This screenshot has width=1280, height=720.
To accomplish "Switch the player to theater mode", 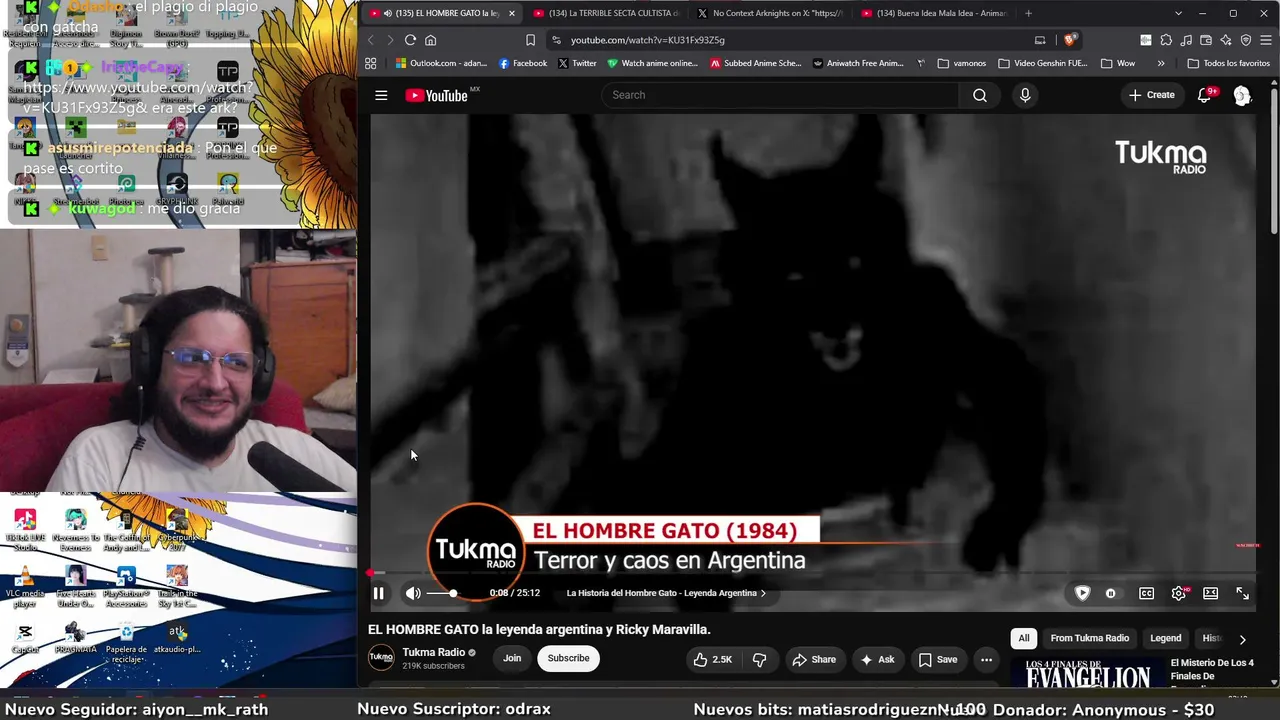I will pyautogui.click(x=1210, y=593).
